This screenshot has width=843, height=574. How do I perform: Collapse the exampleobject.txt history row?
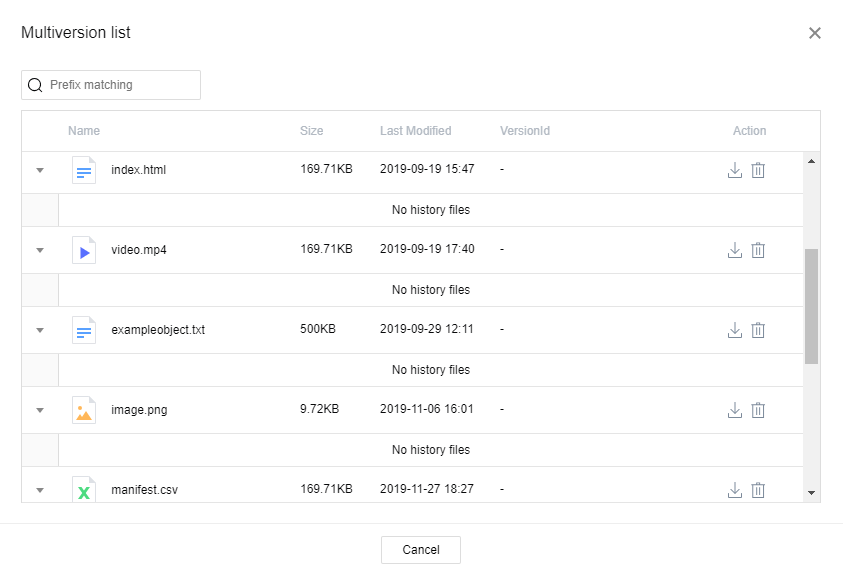point(40,330)
